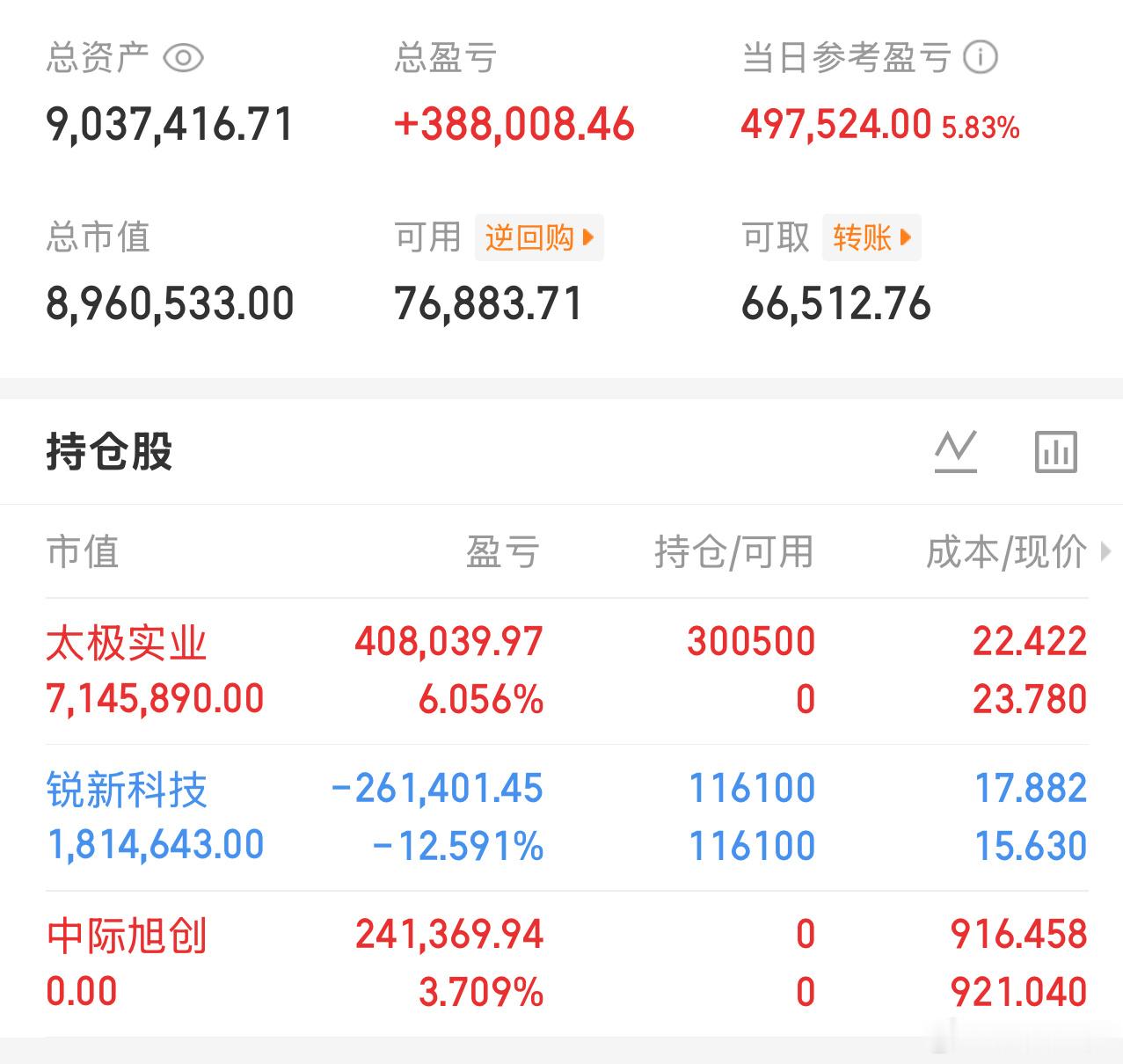Screen dimensions: 1123x1064
Task: Select total market value 8,960,533.00
Action: click(170, 304)
